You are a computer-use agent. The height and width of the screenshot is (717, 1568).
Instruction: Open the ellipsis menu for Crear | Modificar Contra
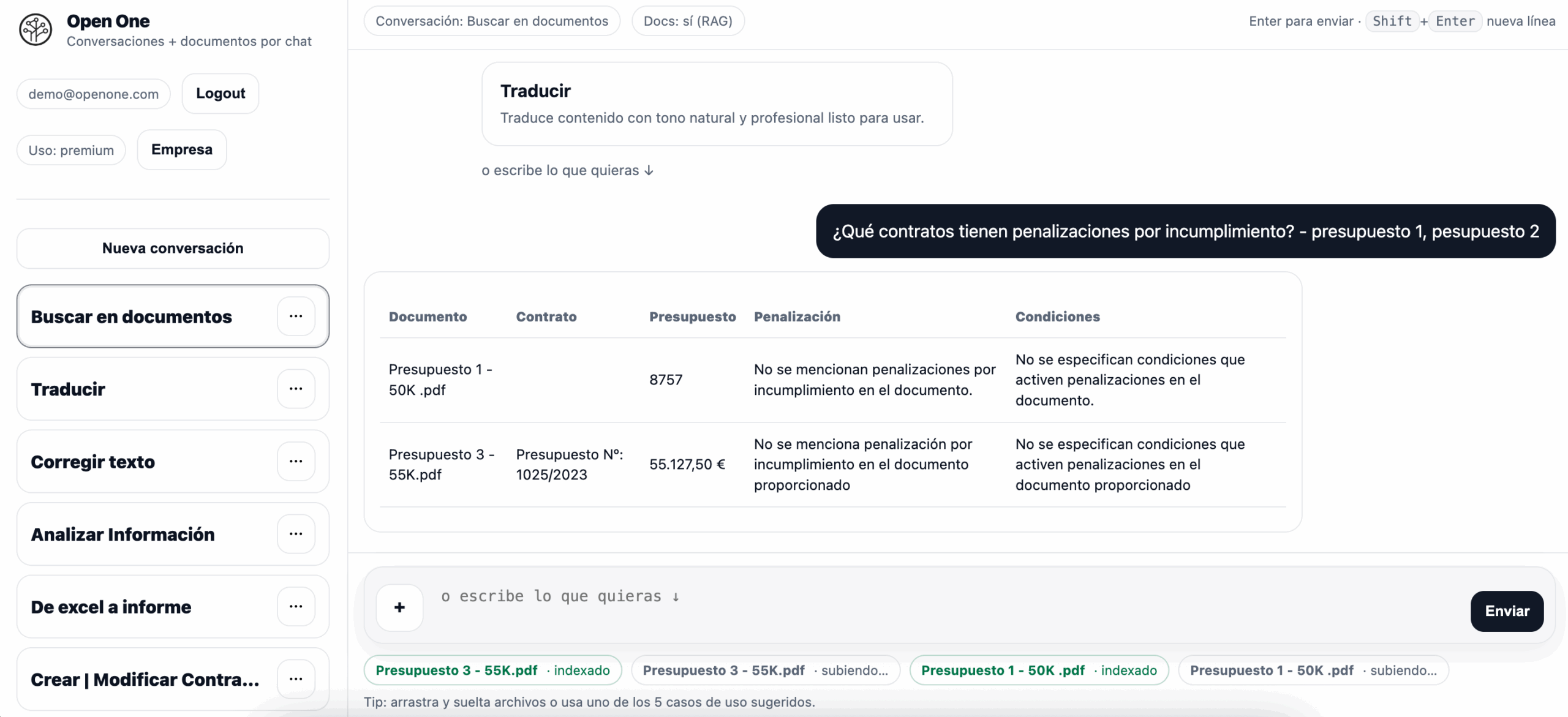pyautogui.click(x=296, y=678)
